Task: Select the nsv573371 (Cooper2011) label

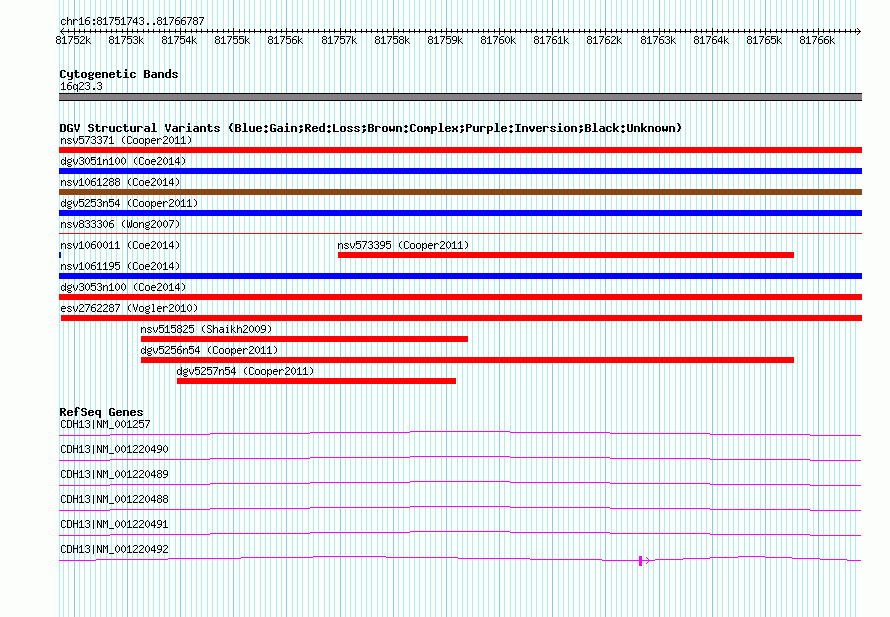Action: coord(126,140)
